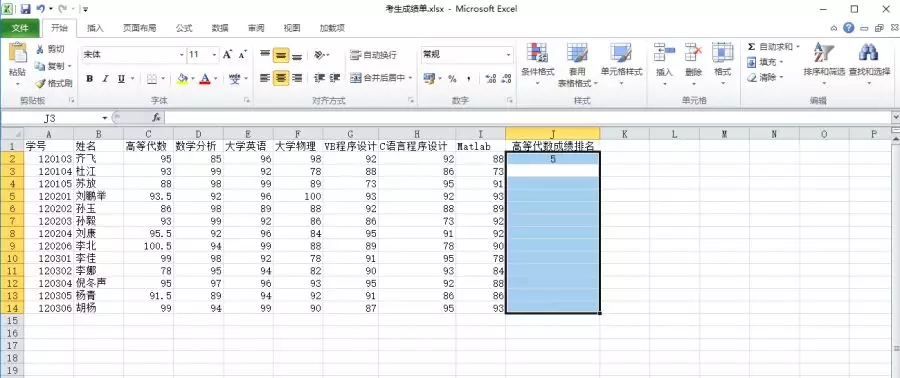Decrease font size with small A icon
Image resolution: width=900 pixels, height=378 pixels.
[242, 54]
